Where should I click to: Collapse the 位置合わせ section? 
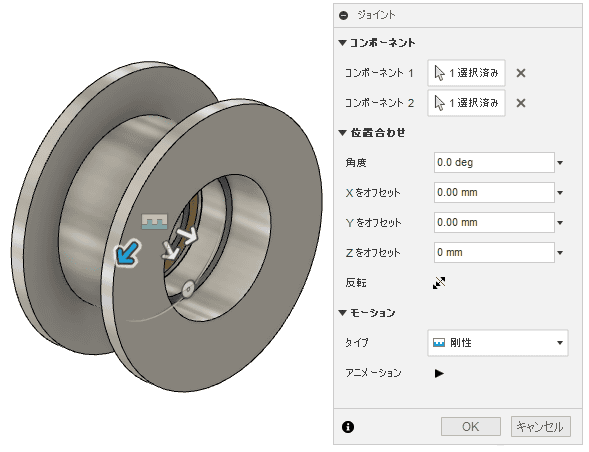pyautogui.click(x=342, y=133)
